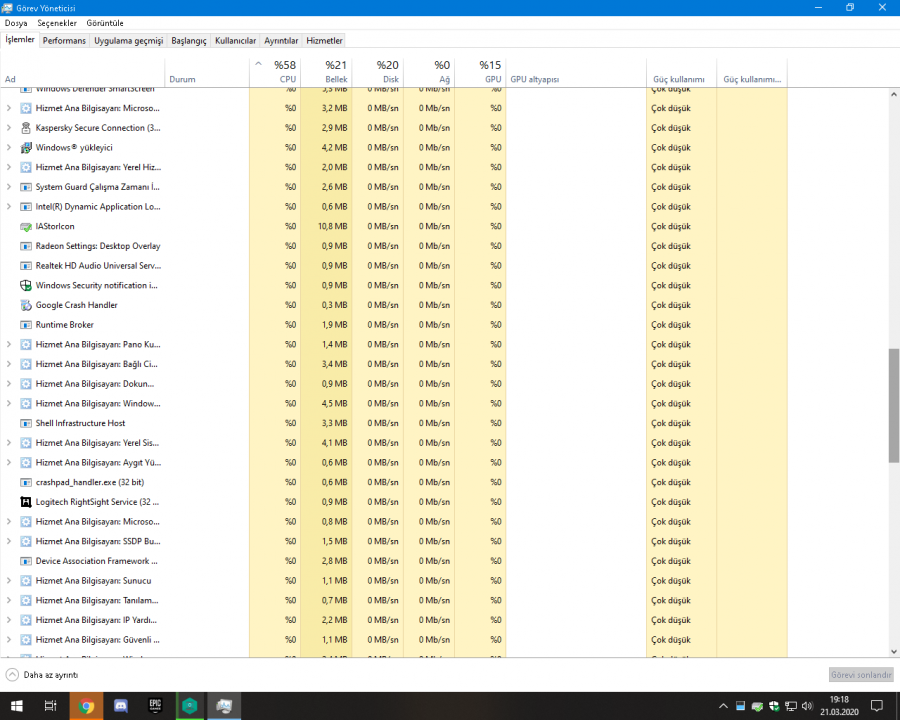Click the Görevi sonlandır button
The height and width of the screenshot is (720, 900).
click(861, 675)
